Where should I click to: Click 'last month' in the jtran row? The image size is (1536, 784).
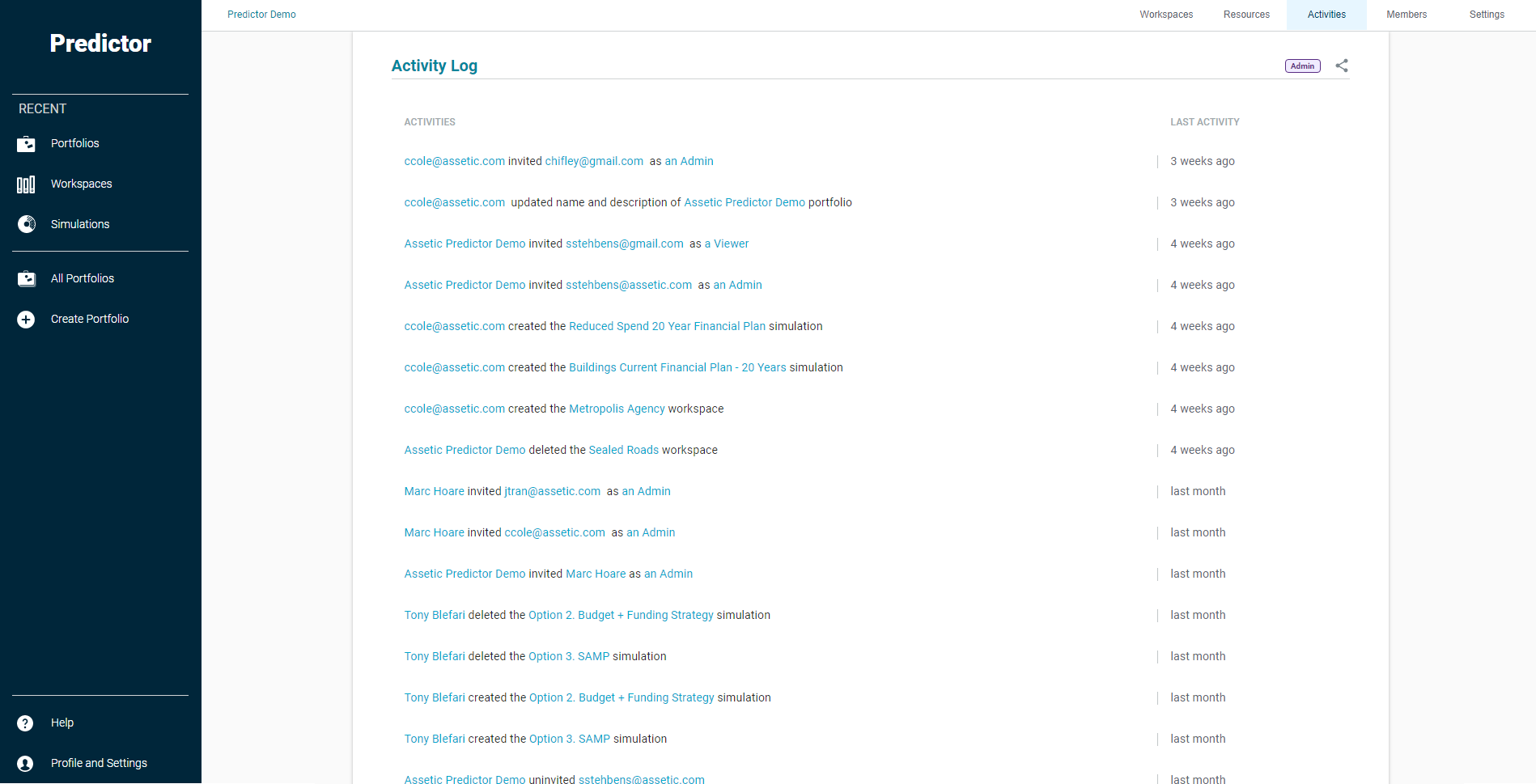tap(1198, 491)
